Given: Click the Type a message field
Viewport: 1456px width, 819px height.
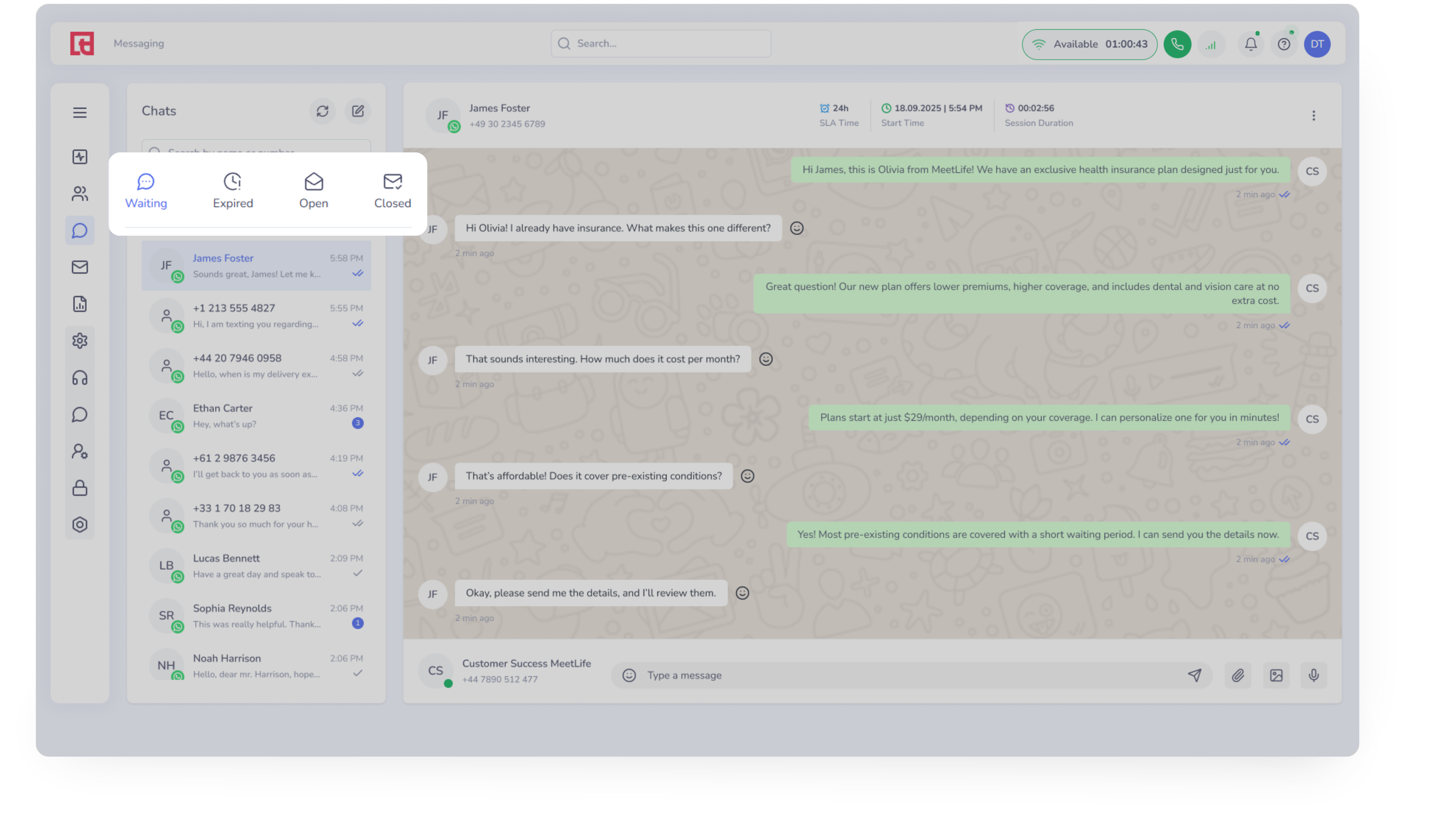Looking at the screenshot, I should click(x=904, y=675).
